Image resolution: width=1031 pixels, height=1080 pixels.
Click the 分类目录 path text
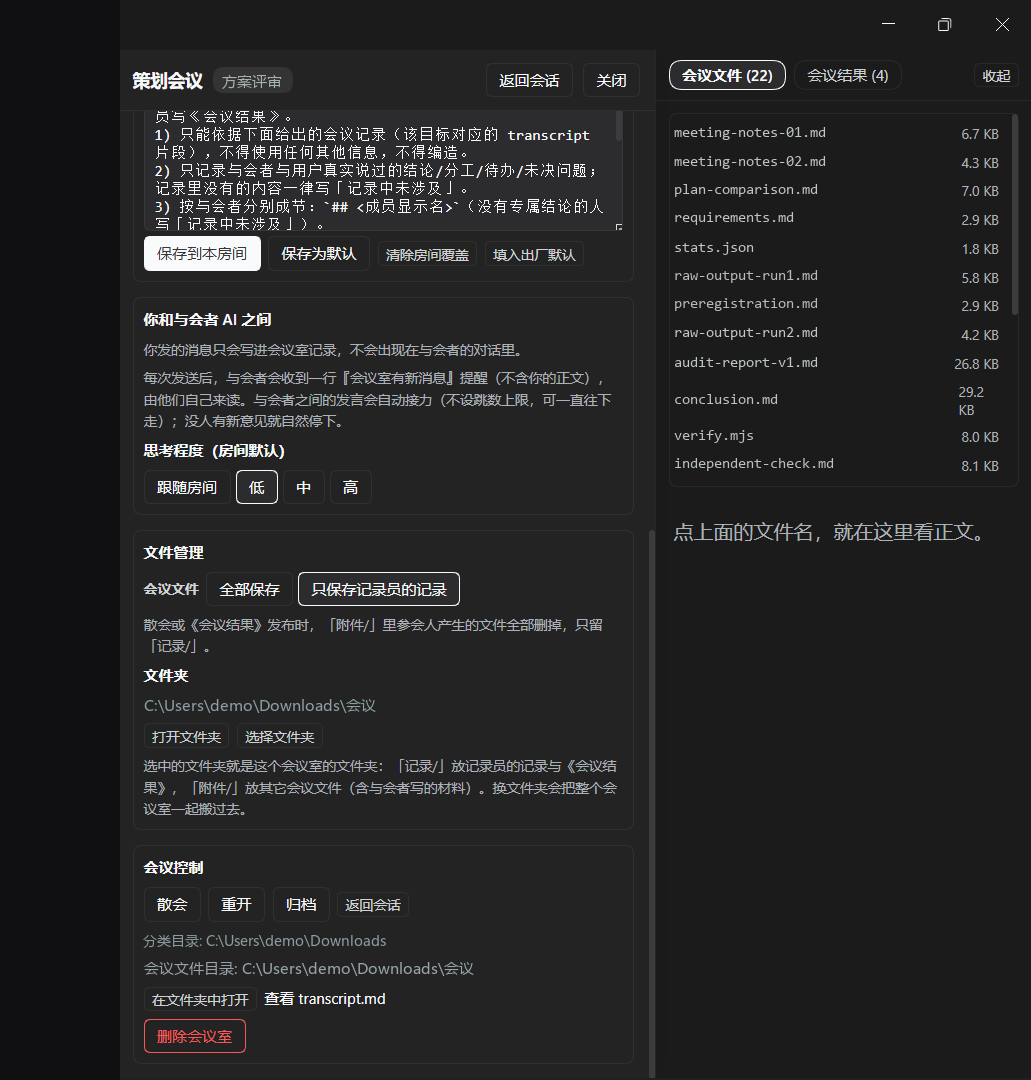click(x=264, y=941)
